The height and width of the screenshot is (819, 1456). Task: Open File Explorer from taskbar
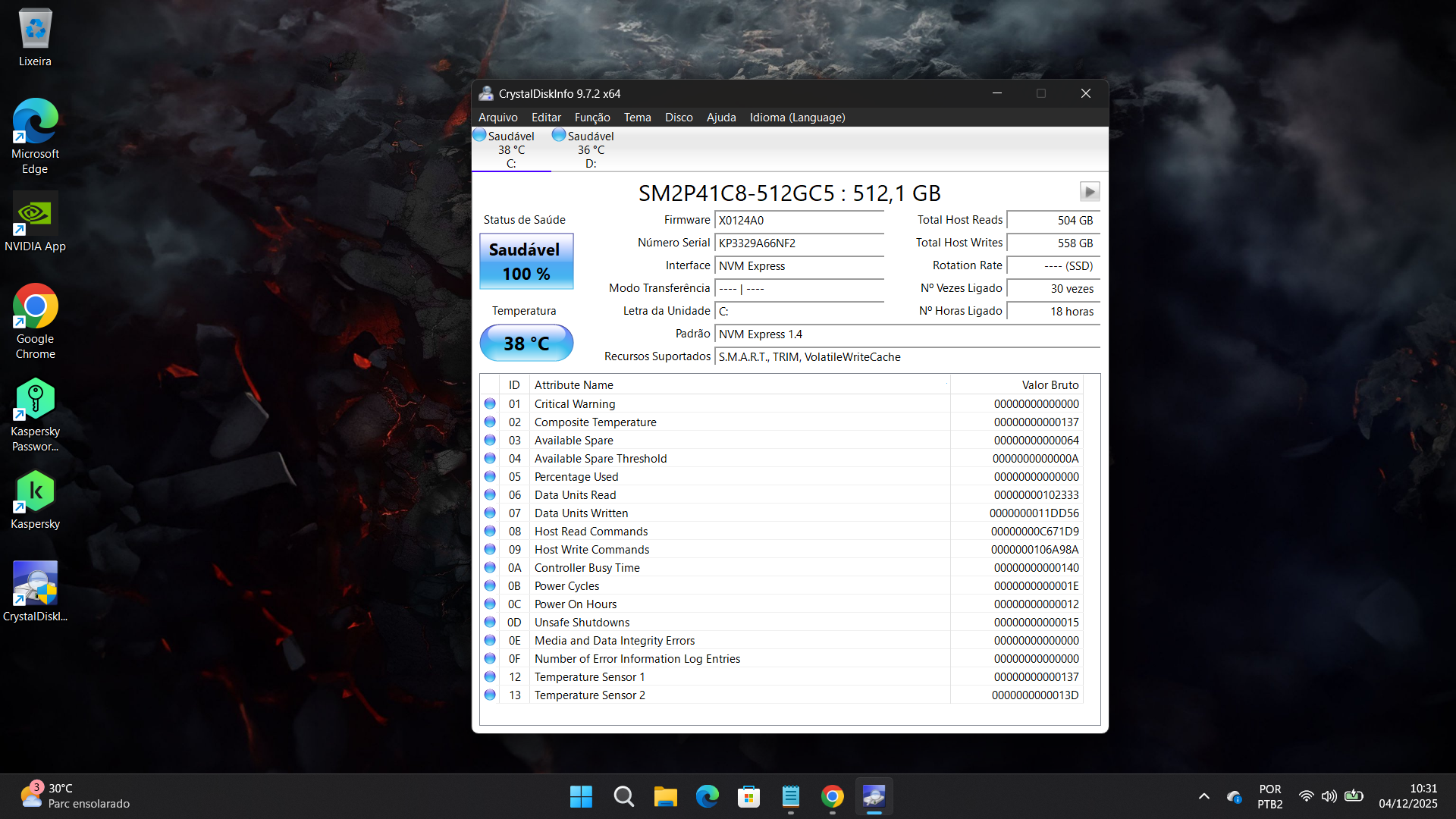click(x=665, y=796)
